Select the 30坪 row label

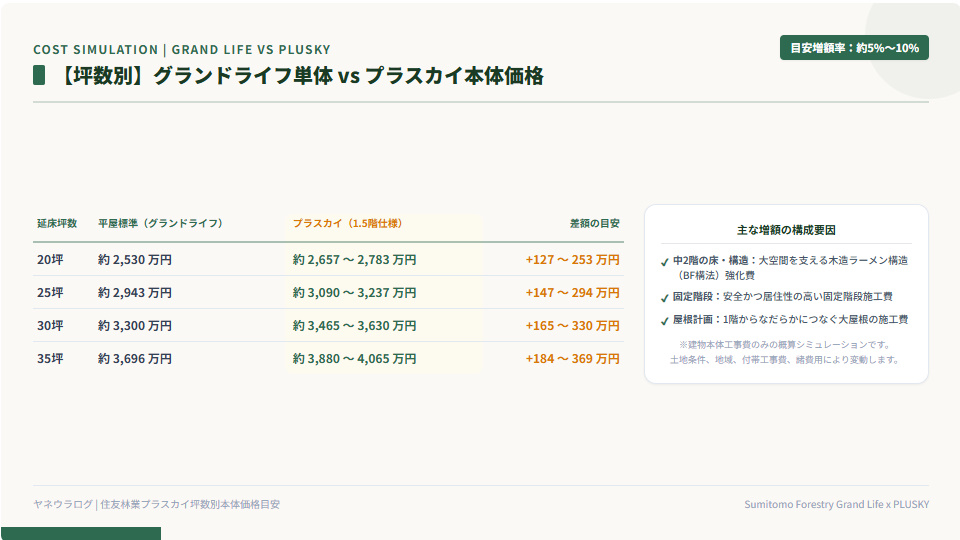[x=50, y=326]
